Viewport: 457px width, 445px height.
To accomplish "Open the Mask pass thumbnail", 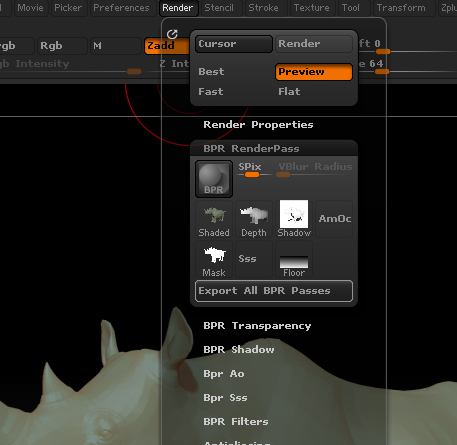I will pyautogui.click(x=214, y=259).
